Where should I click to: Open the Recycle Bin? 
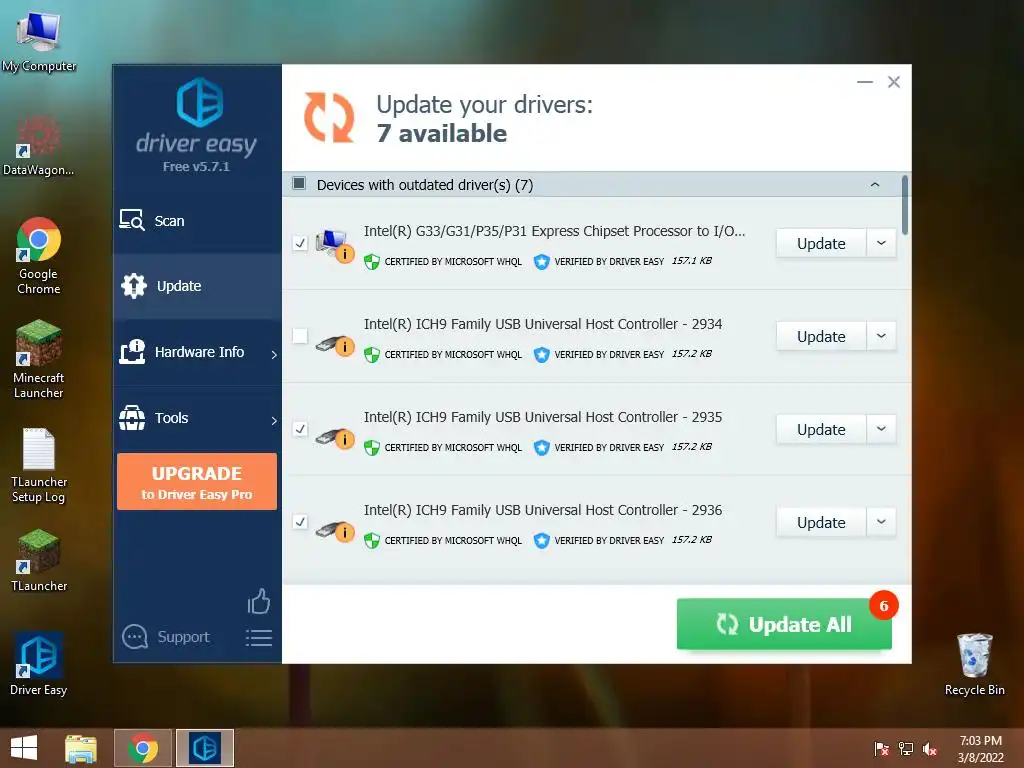click(x=974, y=664)
